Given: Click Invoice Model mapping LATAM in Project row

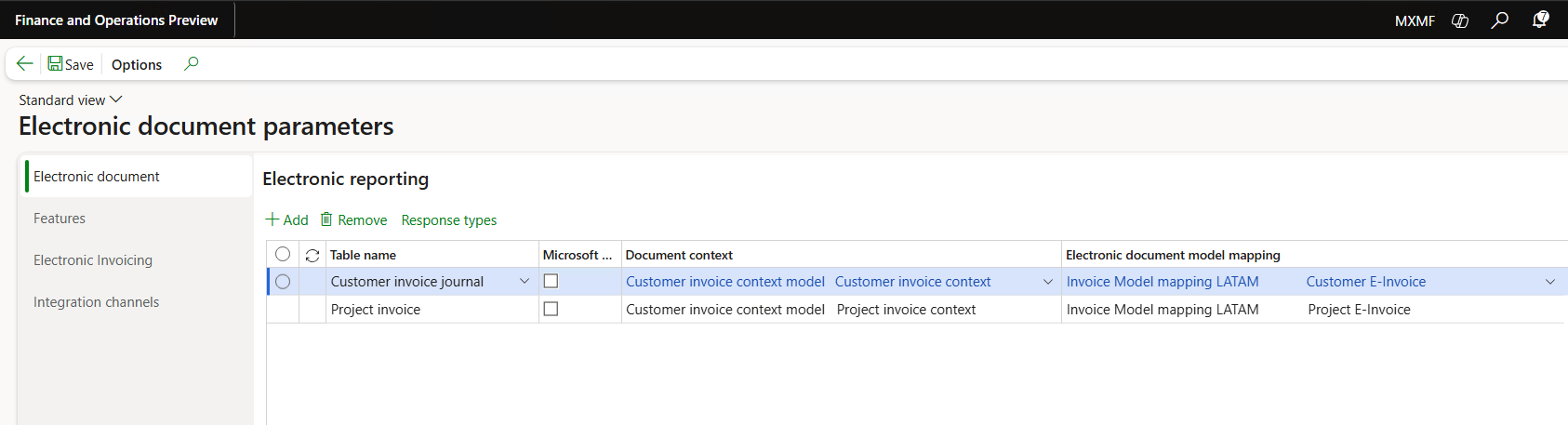Looking at the screenshot, I should pos(1163,310).
